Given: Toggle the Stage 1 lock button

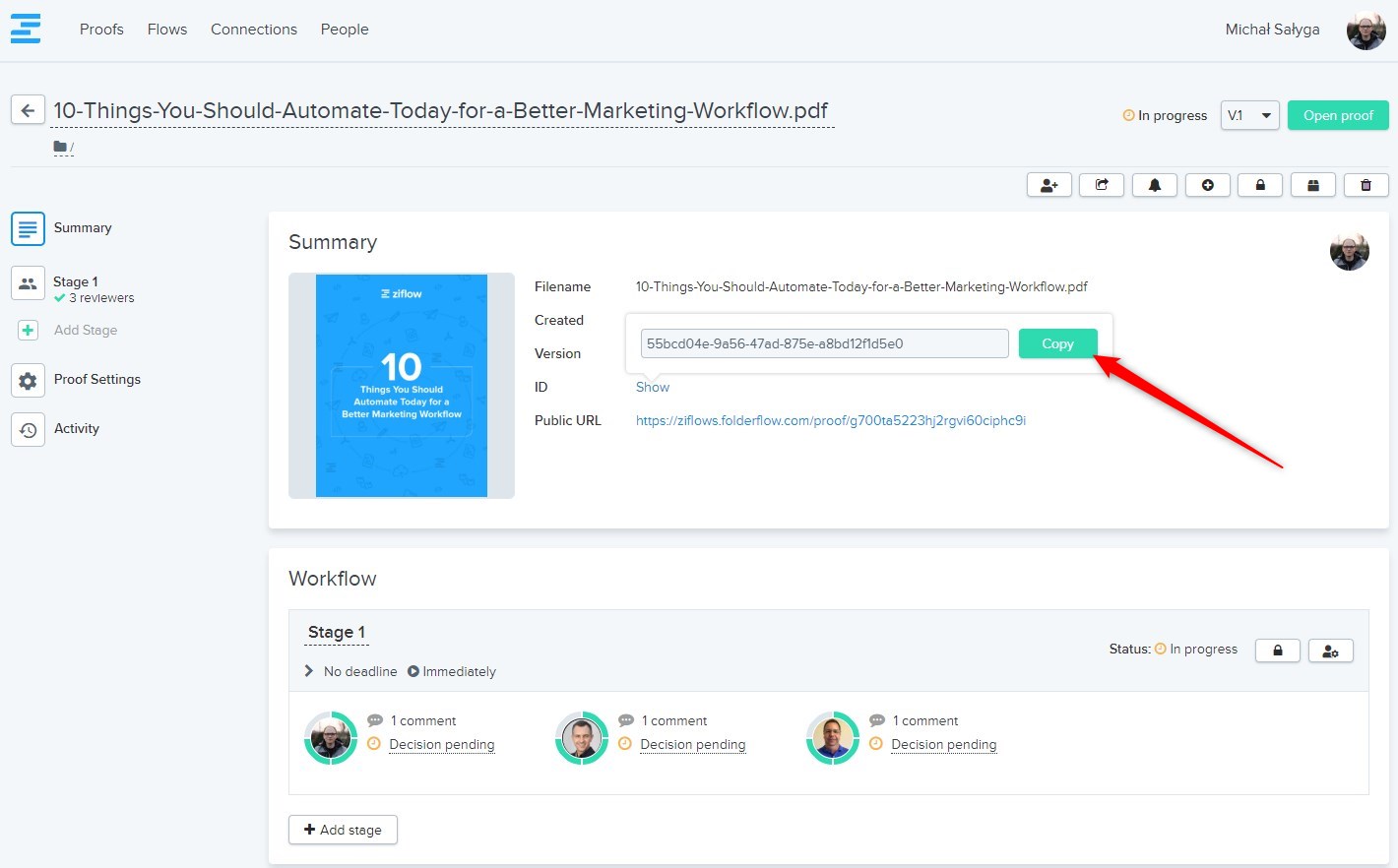Looking at the screenshot, I should (x=1278, y=651).
